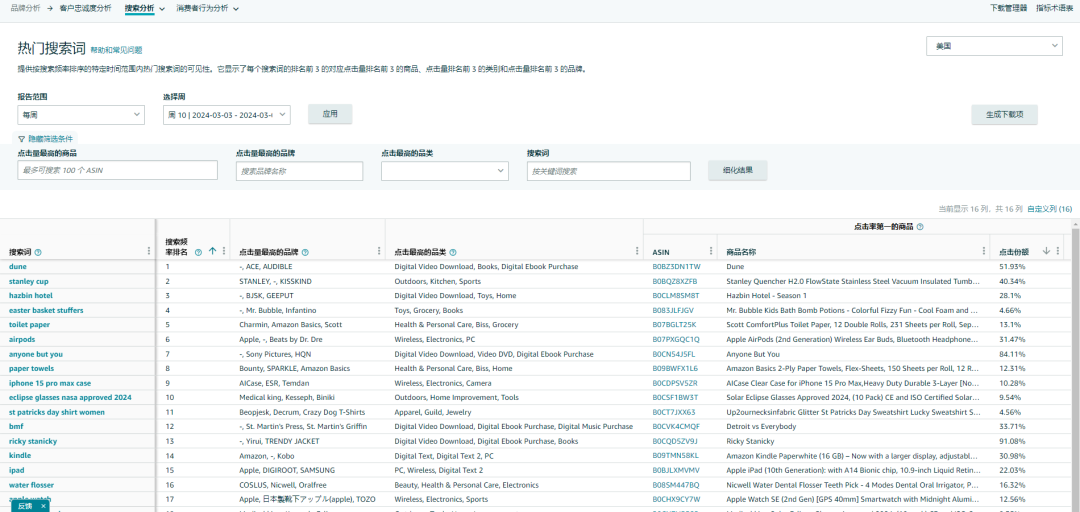The height and width of the screenshot is (512, 1080).
Task: Focus the 搜索品牌名称 brand input
Action: (299, 171)
